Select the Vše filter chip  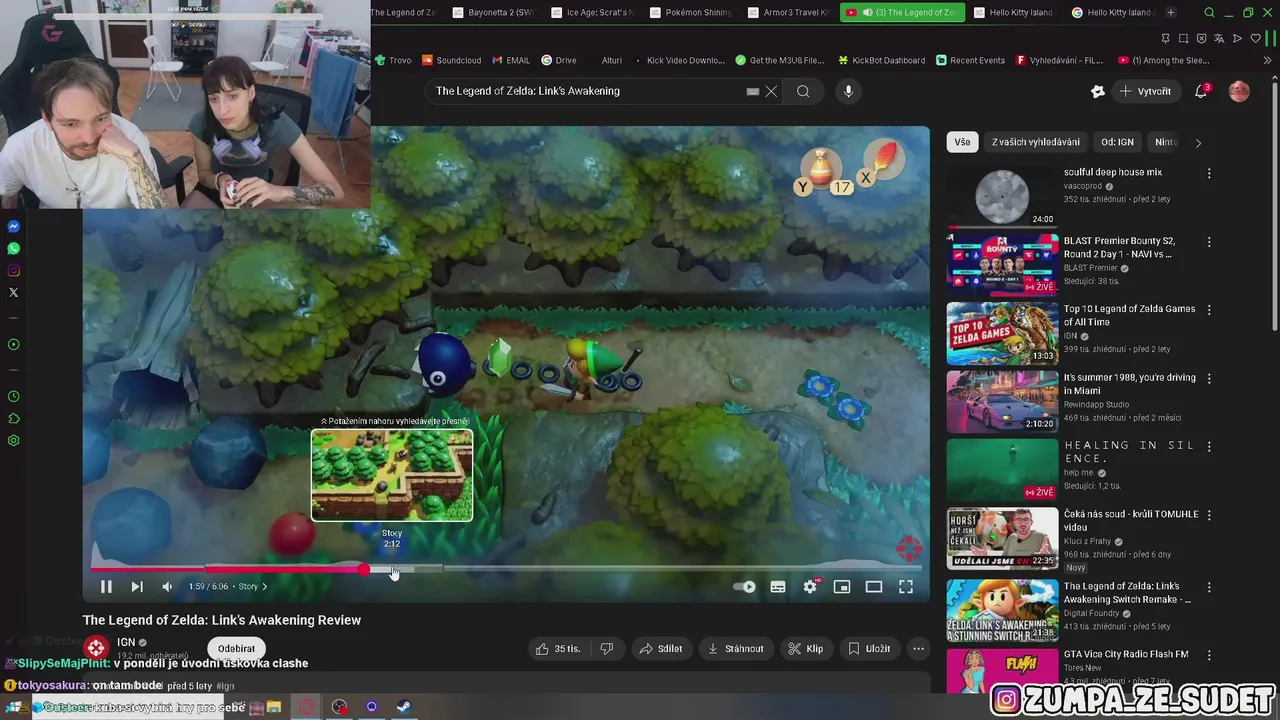[x=962, y=142]
